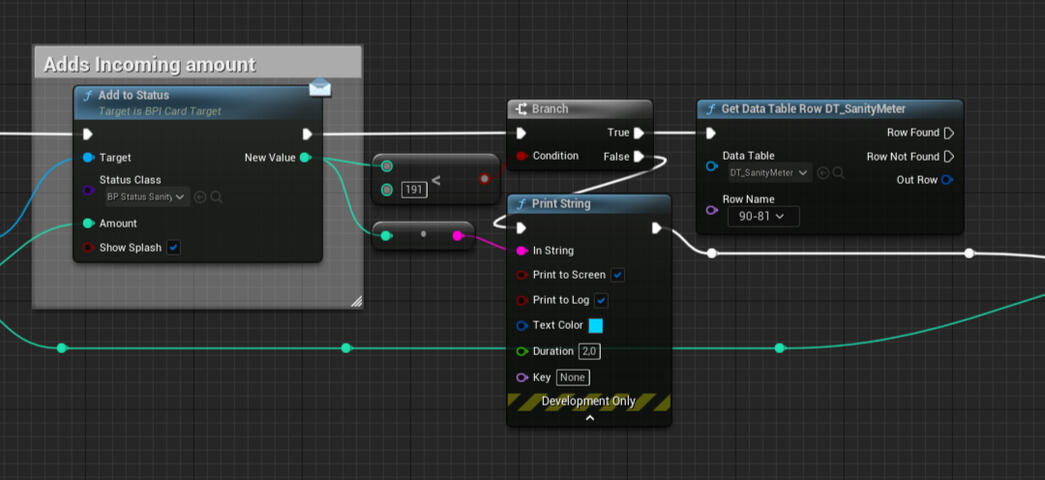
Task: Click the browse magnifier next to DT_SanityMeter
Action: tap(839, 173)
